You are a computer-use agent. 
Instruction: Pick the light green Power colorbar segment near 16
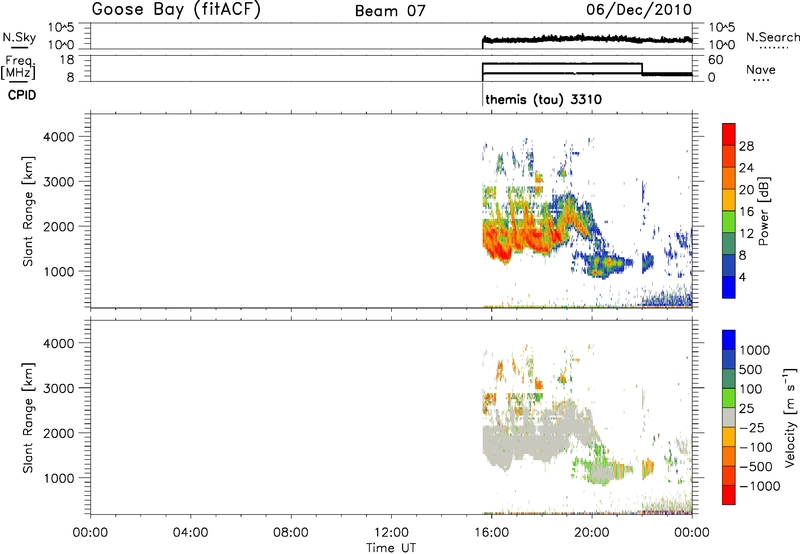(x=729, y=222)
